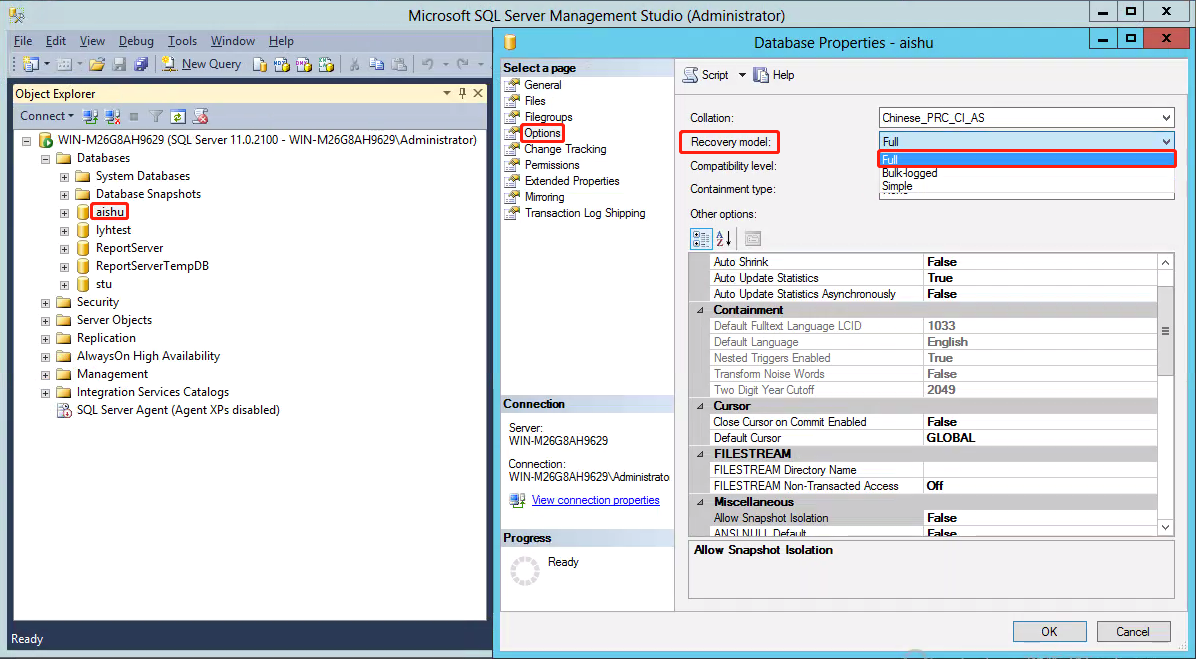Open the Edit menu
1196x659 pixels.
tap(56, 41)
